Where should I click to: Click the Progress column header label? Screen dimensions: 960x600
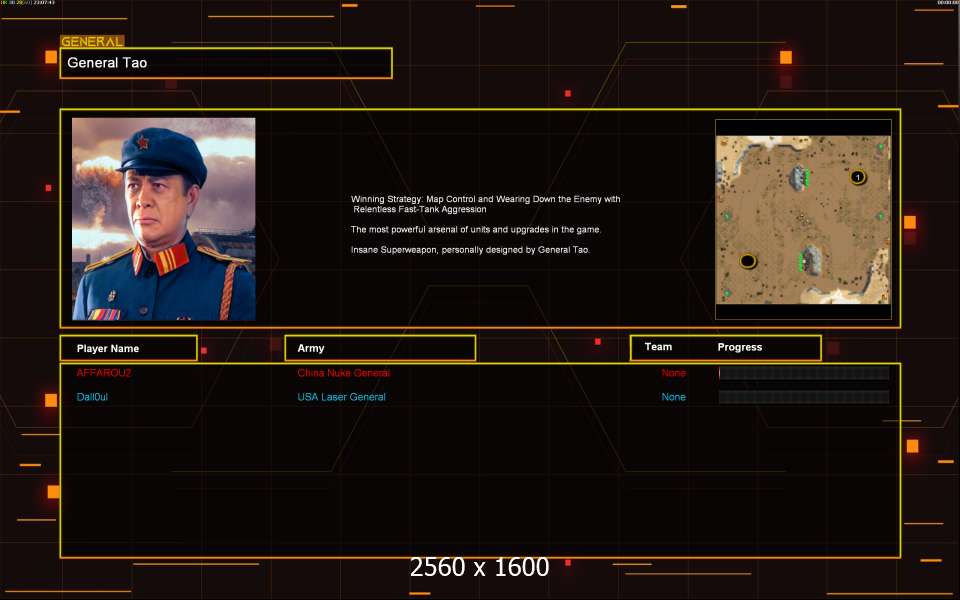tap(740, 347)
